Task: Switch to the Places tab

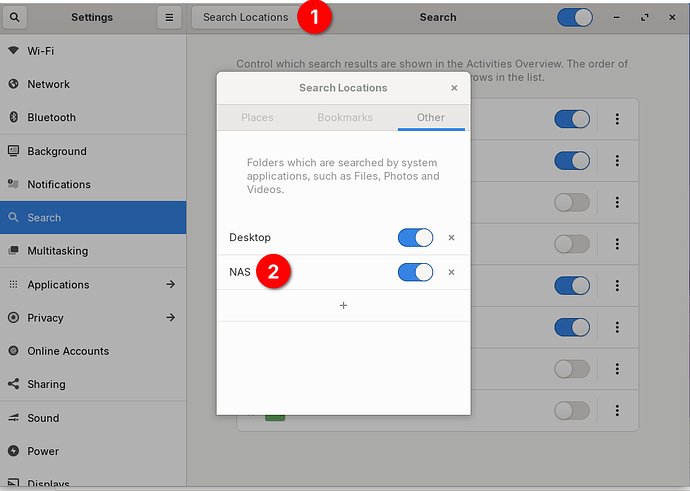Action: coord(257,117)
